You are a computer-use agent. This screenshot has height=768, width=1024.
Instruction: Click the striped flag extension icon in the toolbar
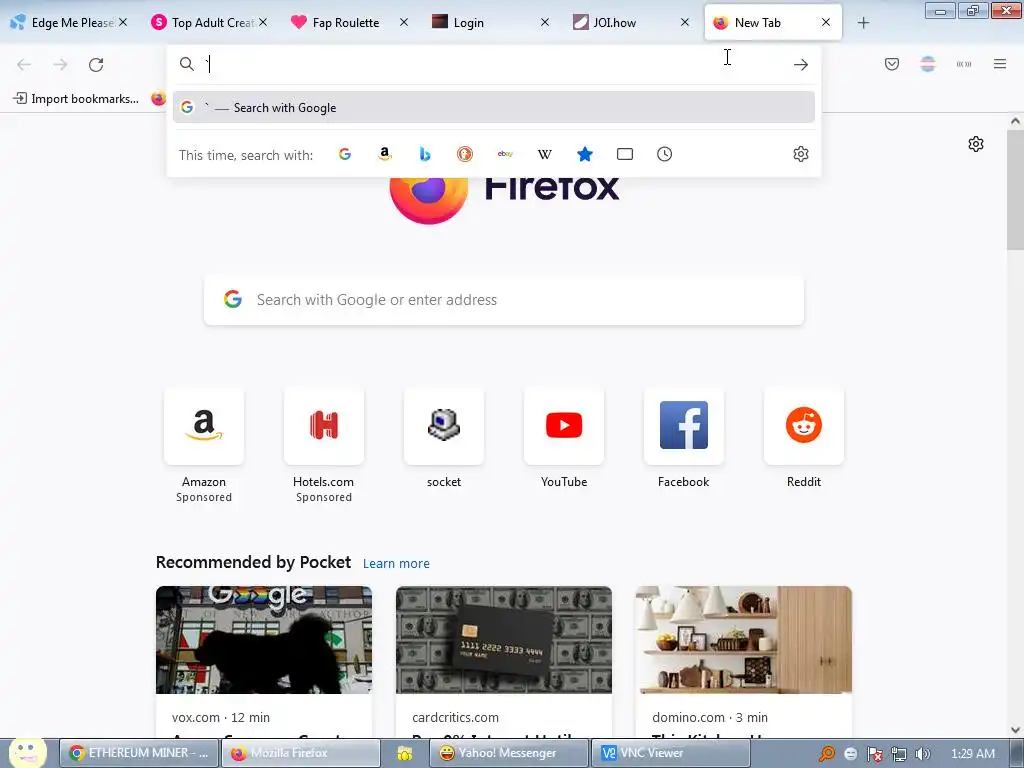[x=928, y=64]
